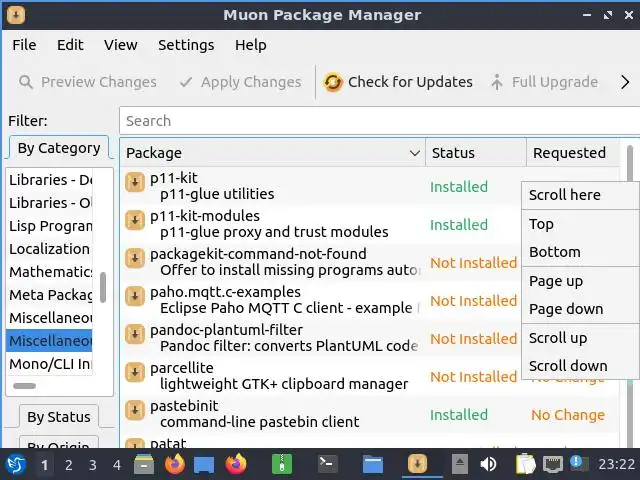Click No Change in the pastebinit row

(568, 415)
